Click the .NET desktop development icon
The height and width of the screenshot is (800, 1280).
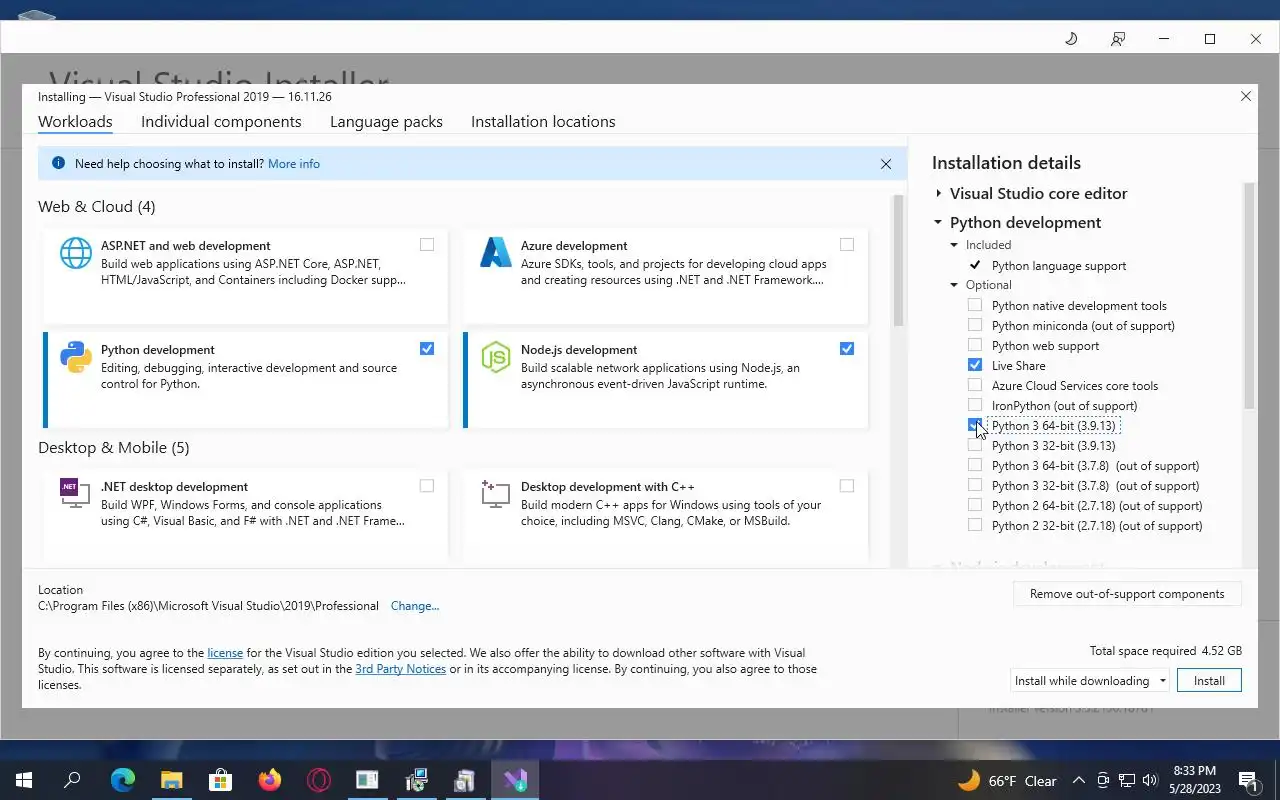coord(74,493)
